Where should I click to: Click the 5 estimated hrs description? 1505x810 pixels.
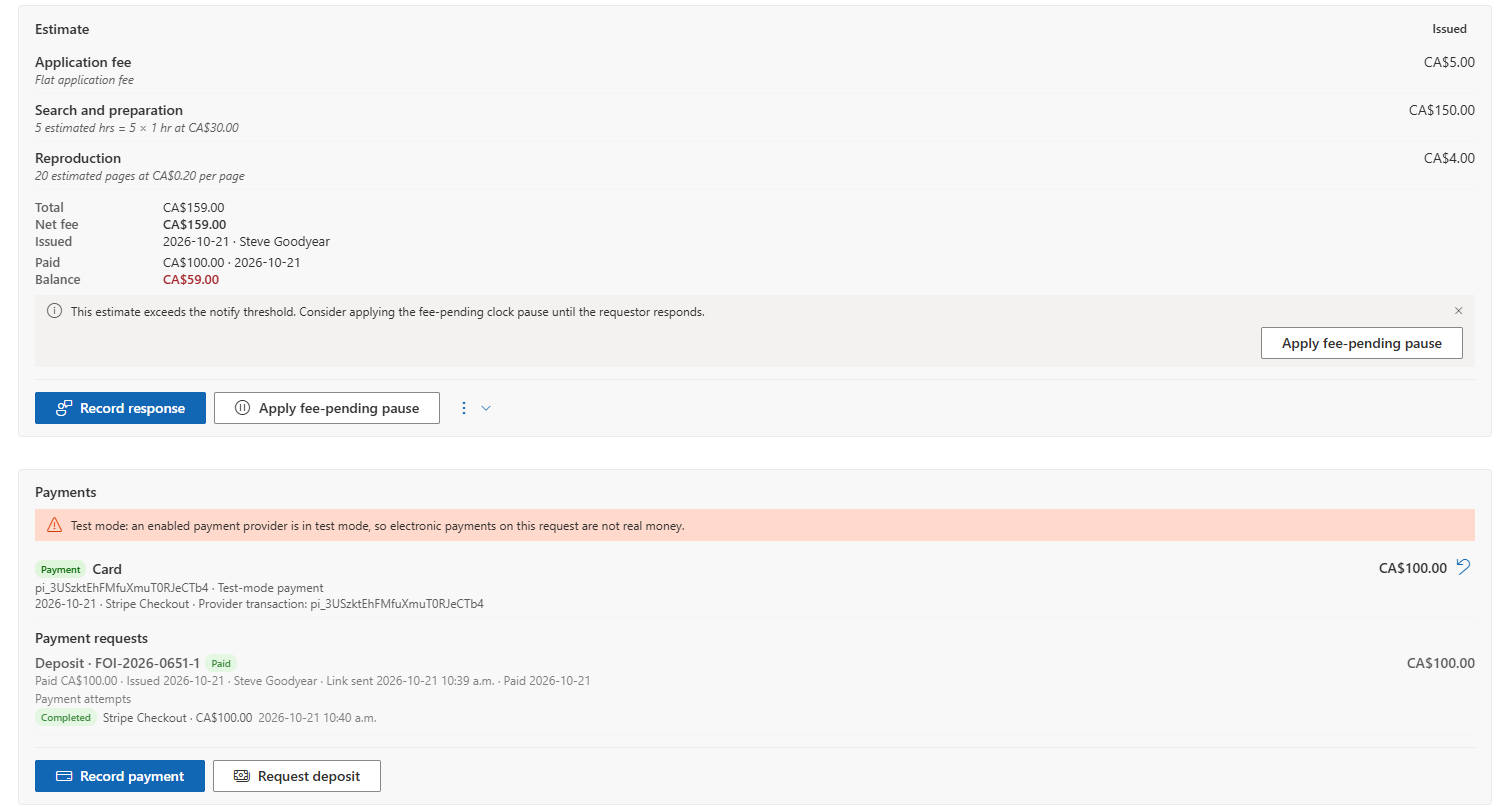pyautogui.click(x=137, y=128)
